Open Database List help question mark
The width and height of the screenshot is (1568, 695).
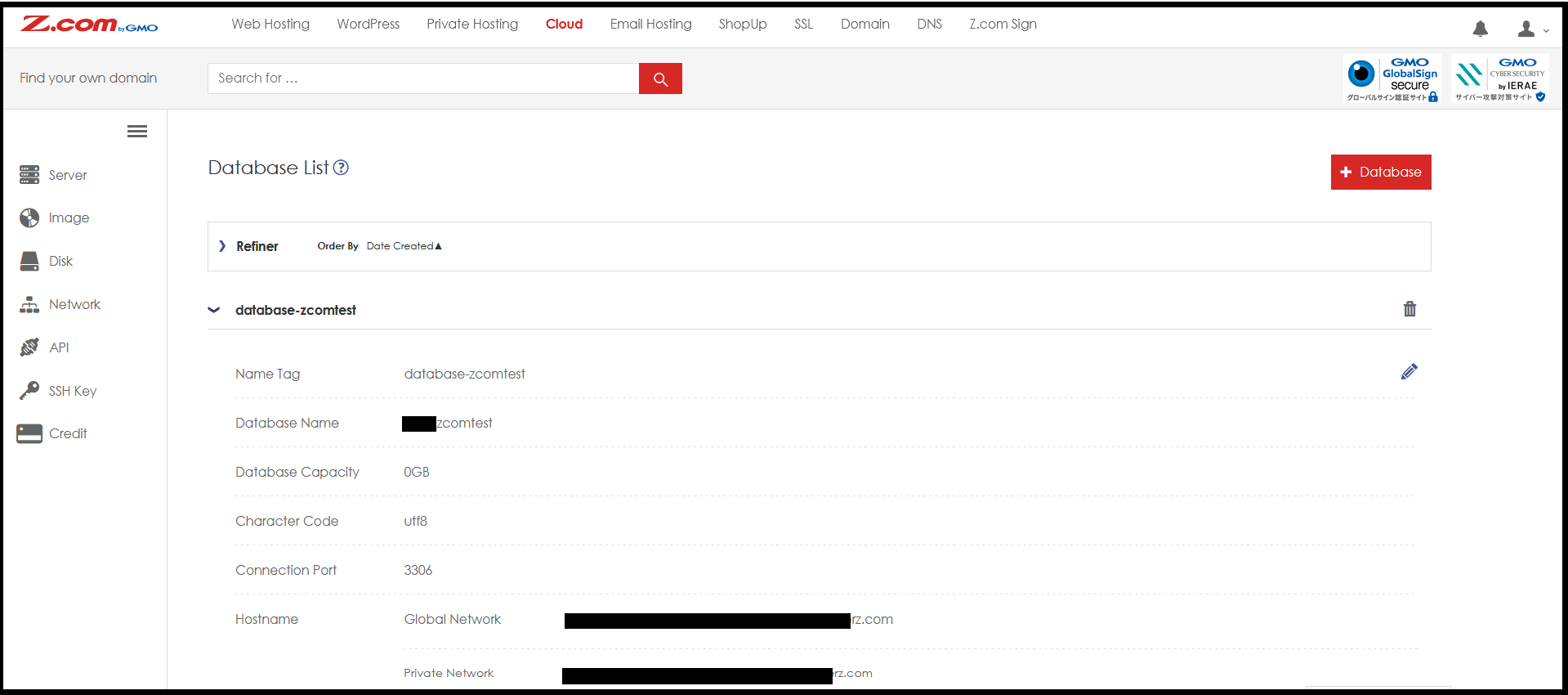(x=341, y=168)
